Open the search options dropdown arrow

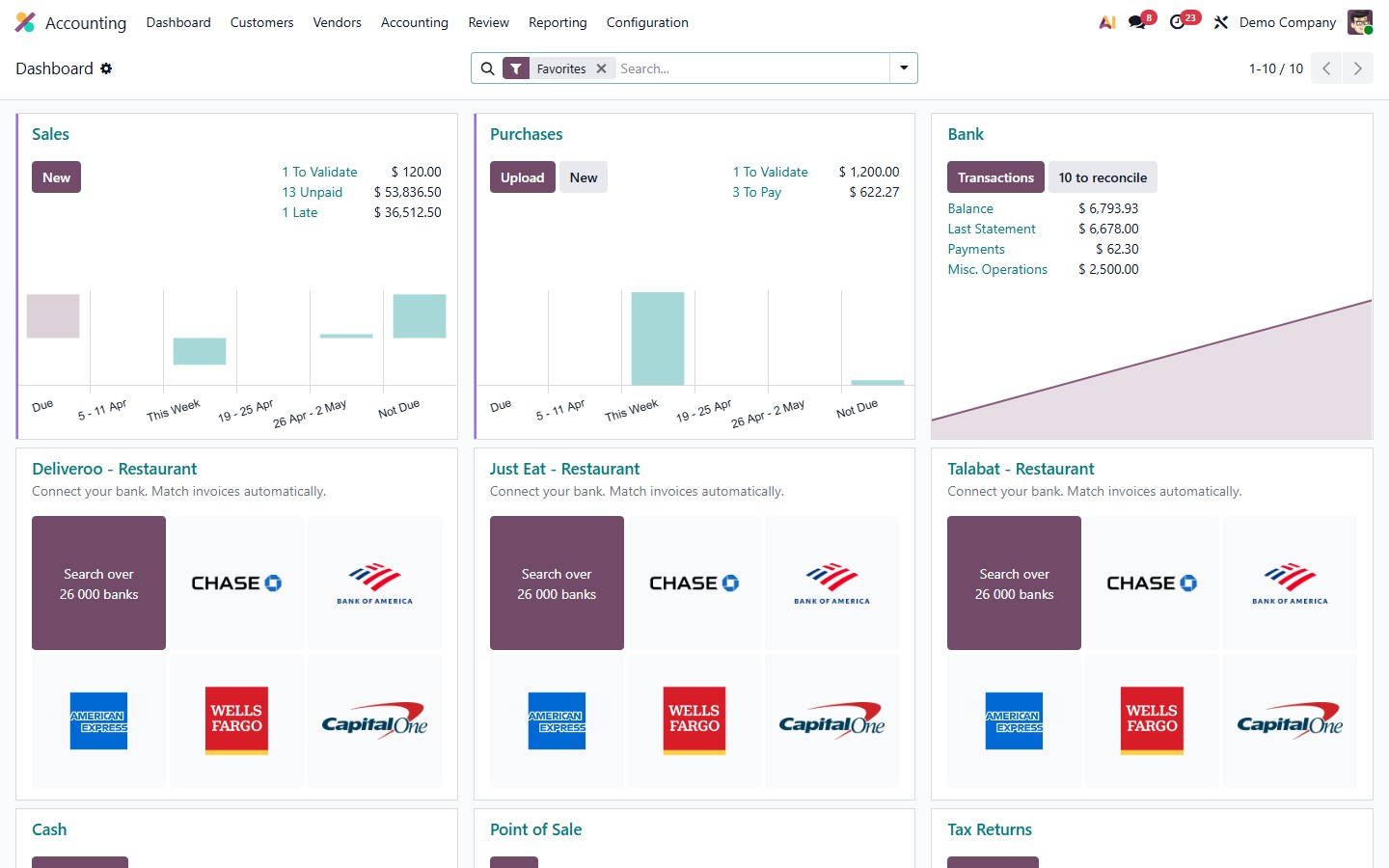click(903, 68)
